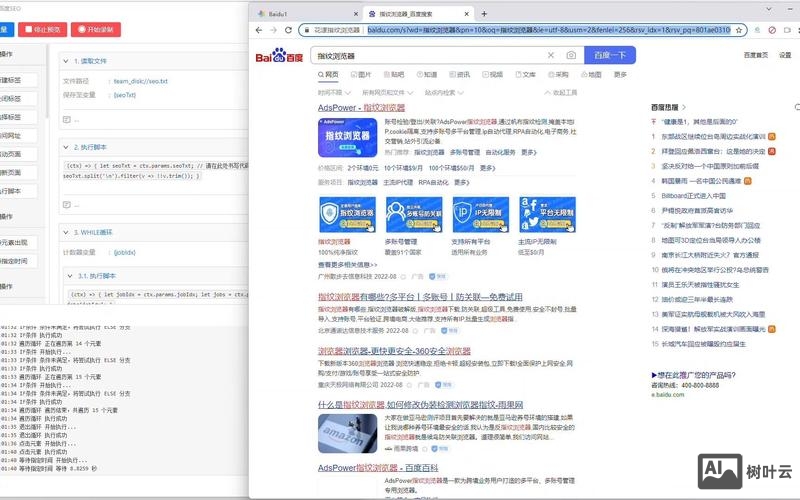The width and height of the screenshot is (800, 500).
Task: Collapse step 3. WHILE循环
Action: coord(66,233)
